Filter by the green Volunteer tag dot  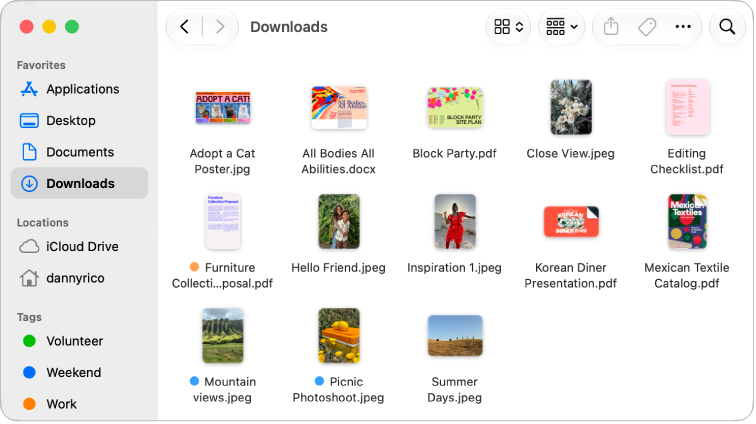[29, 341]
